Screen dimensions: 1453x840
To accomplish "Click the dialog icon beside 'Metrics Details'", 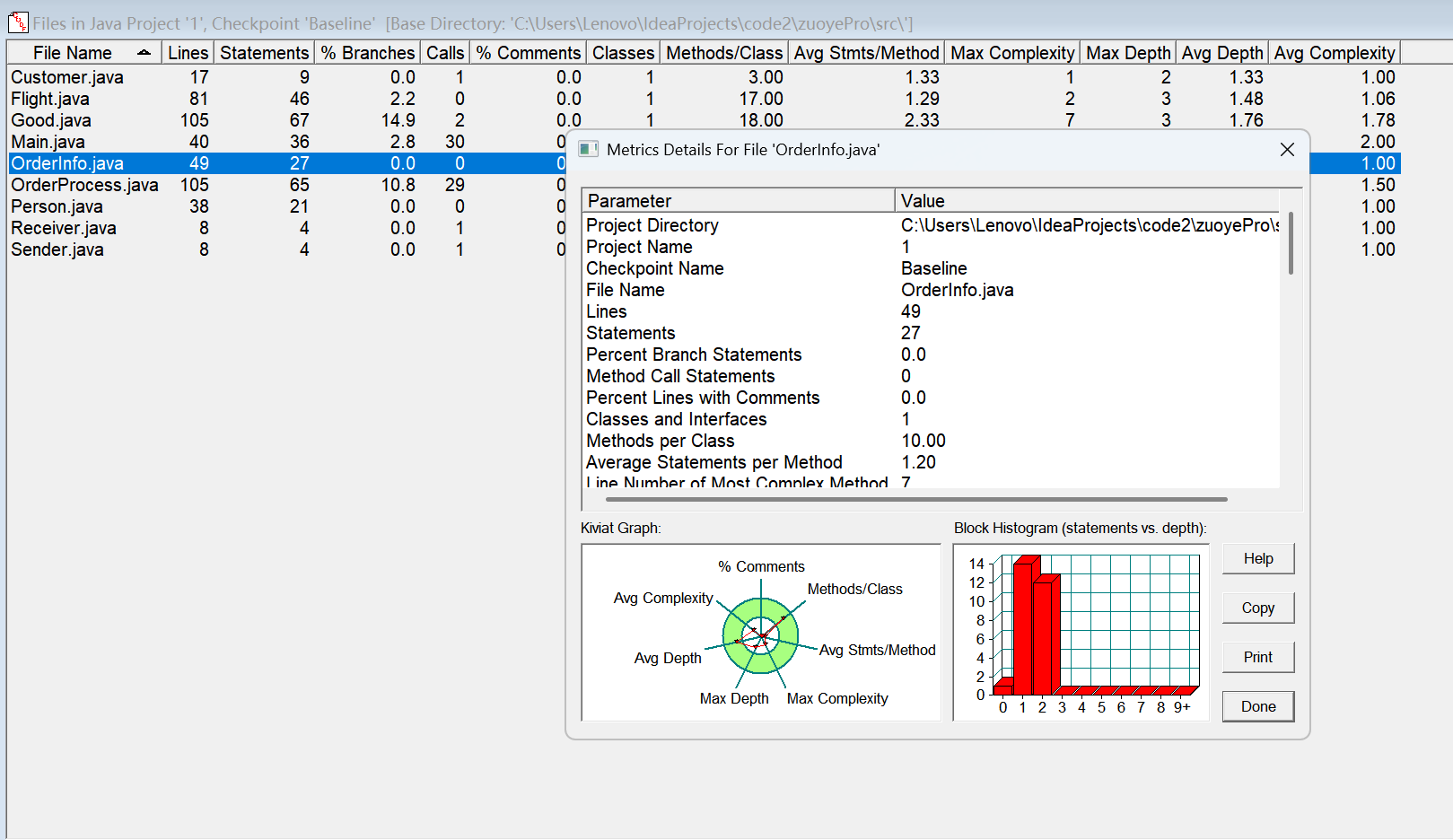I will (x=588, y=149).
